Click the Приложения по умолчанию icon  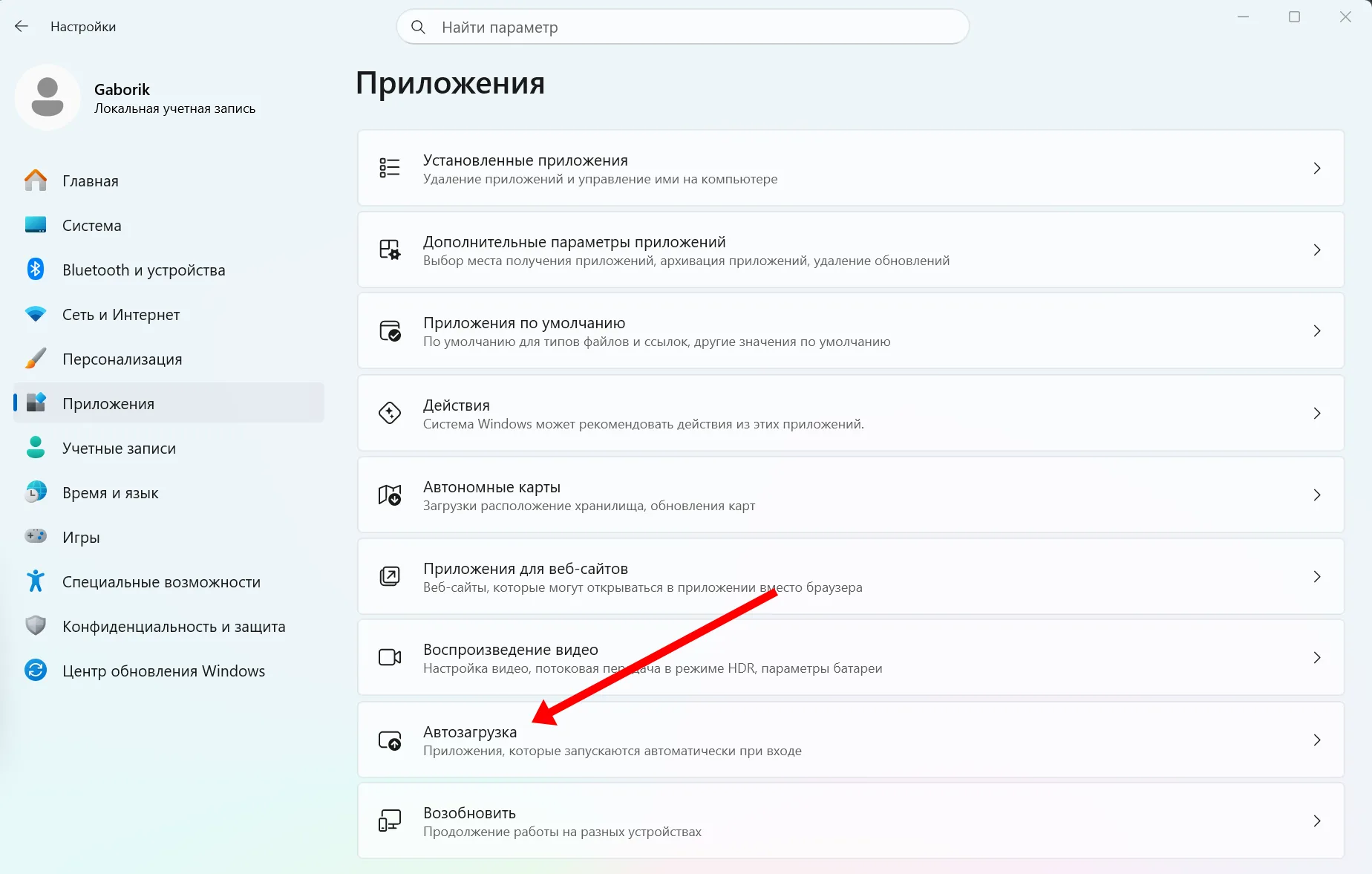point(390,330)
